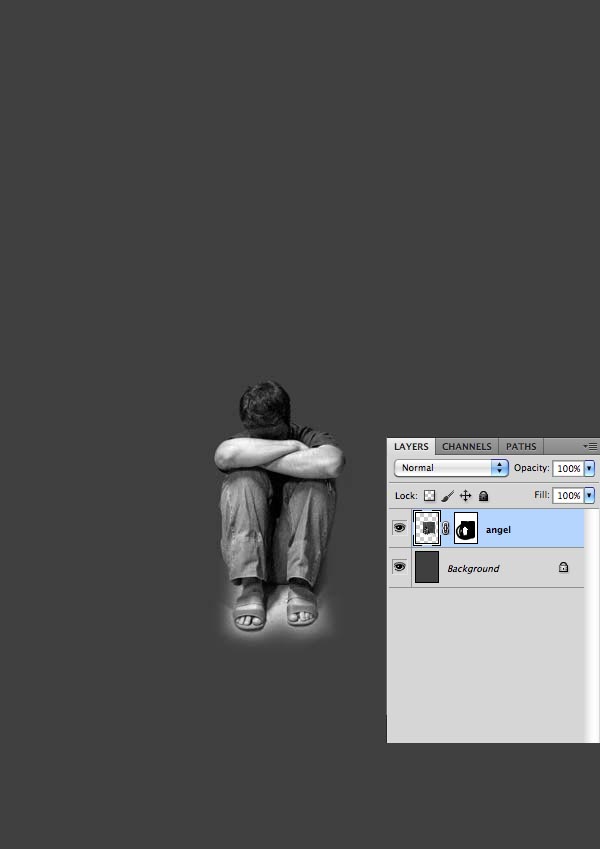
Task: Open the Normal blend mode dropdown
Action: [451, 468]
